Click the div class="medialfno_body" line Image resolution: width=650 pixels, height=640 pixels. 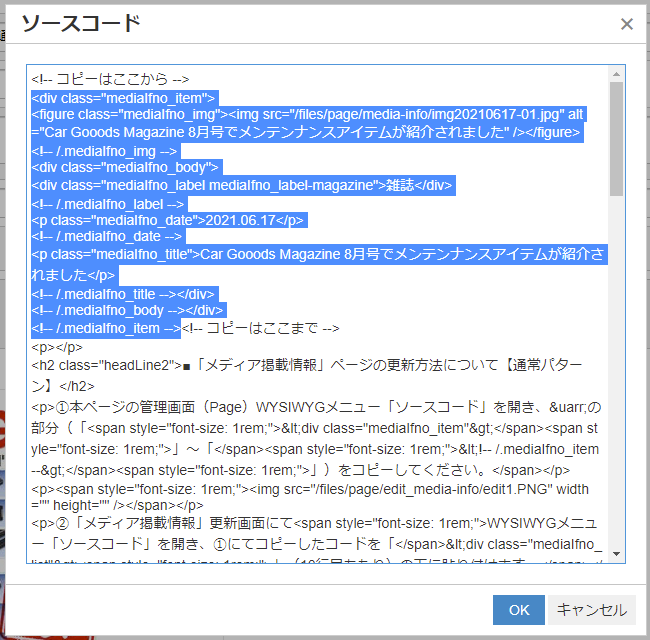126,168
